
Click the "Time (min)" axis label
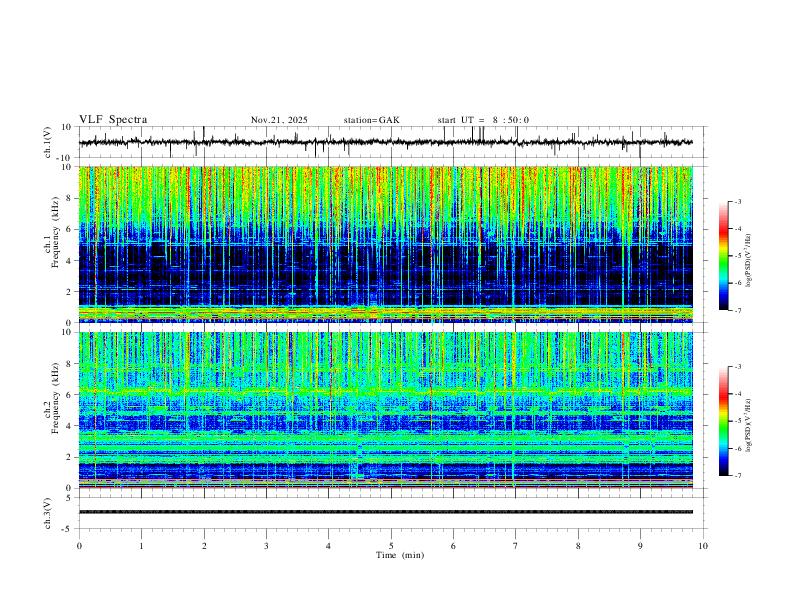(x=400, y=555)
